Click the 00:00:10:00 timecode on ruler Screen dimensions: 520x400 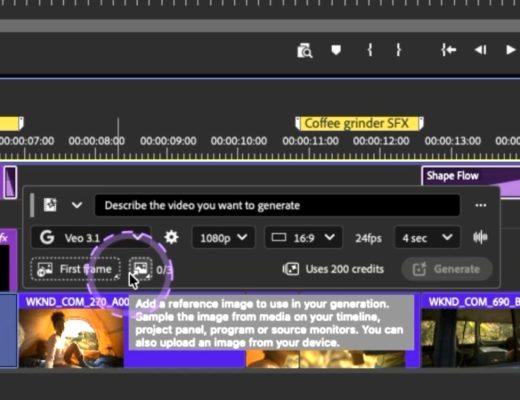tap(239, 141)
